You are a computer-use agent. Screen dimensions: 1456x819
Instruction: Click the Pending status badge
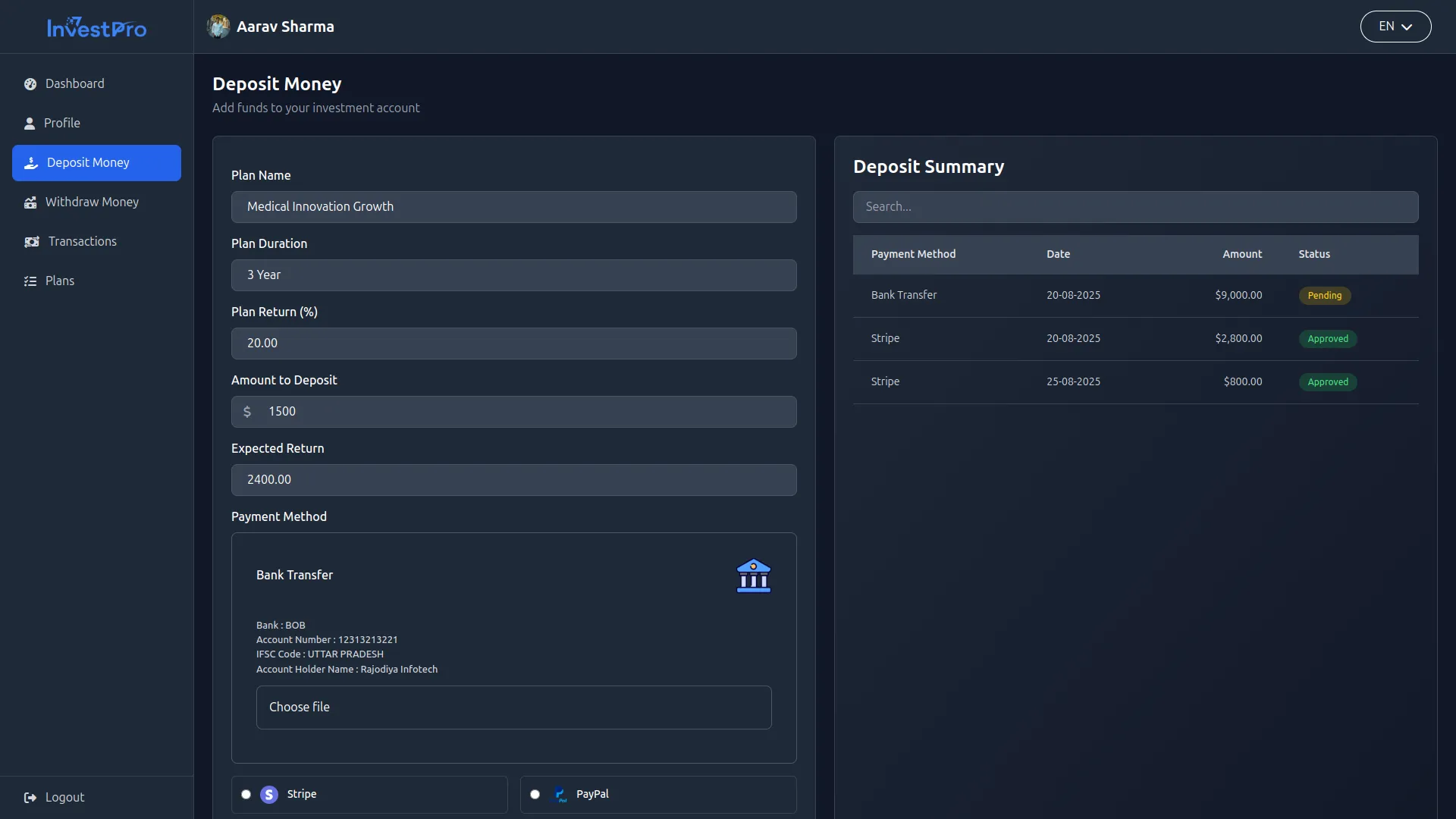coord(1324,296)
